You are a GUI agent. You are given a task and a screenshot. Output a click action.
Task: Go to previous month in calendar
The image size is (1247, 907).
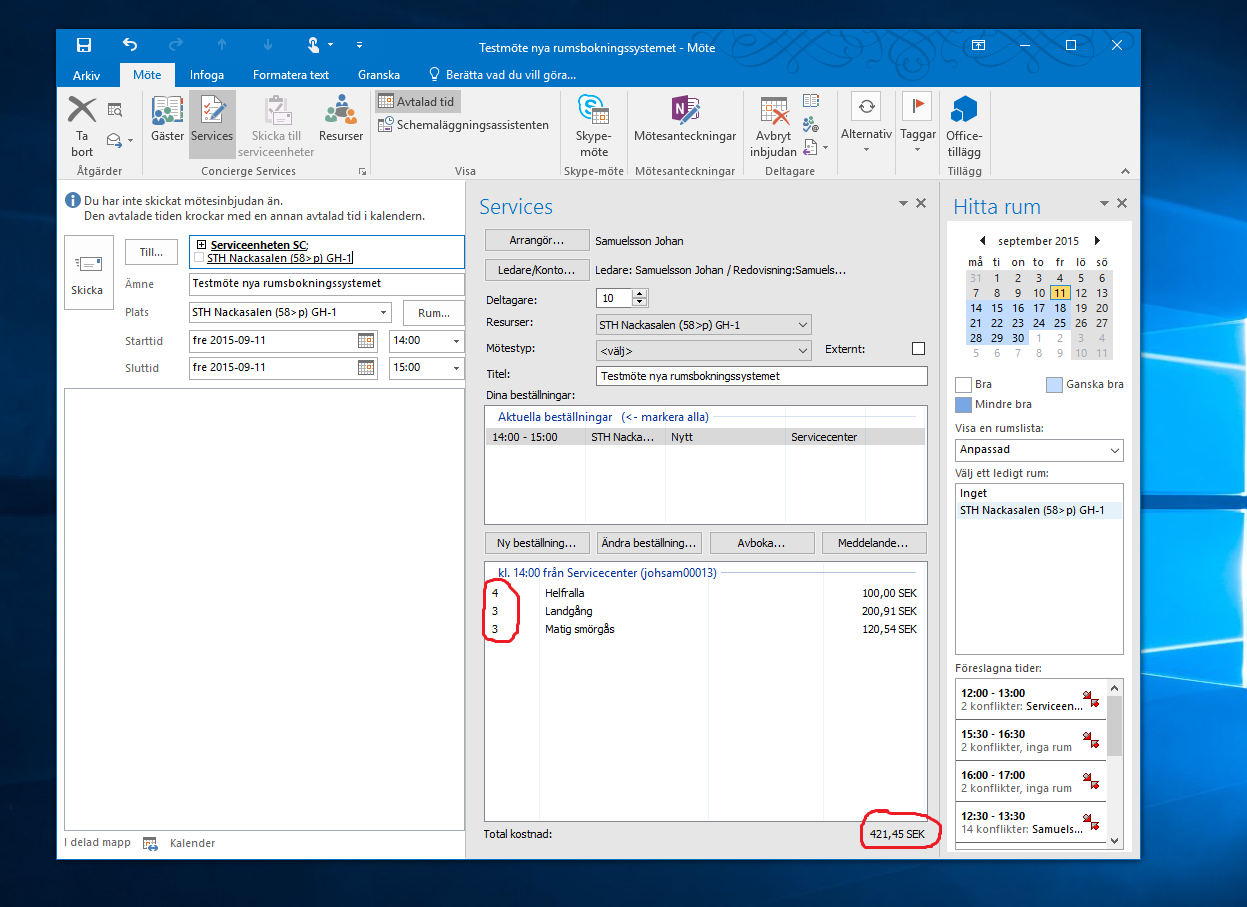coord(982,241)
